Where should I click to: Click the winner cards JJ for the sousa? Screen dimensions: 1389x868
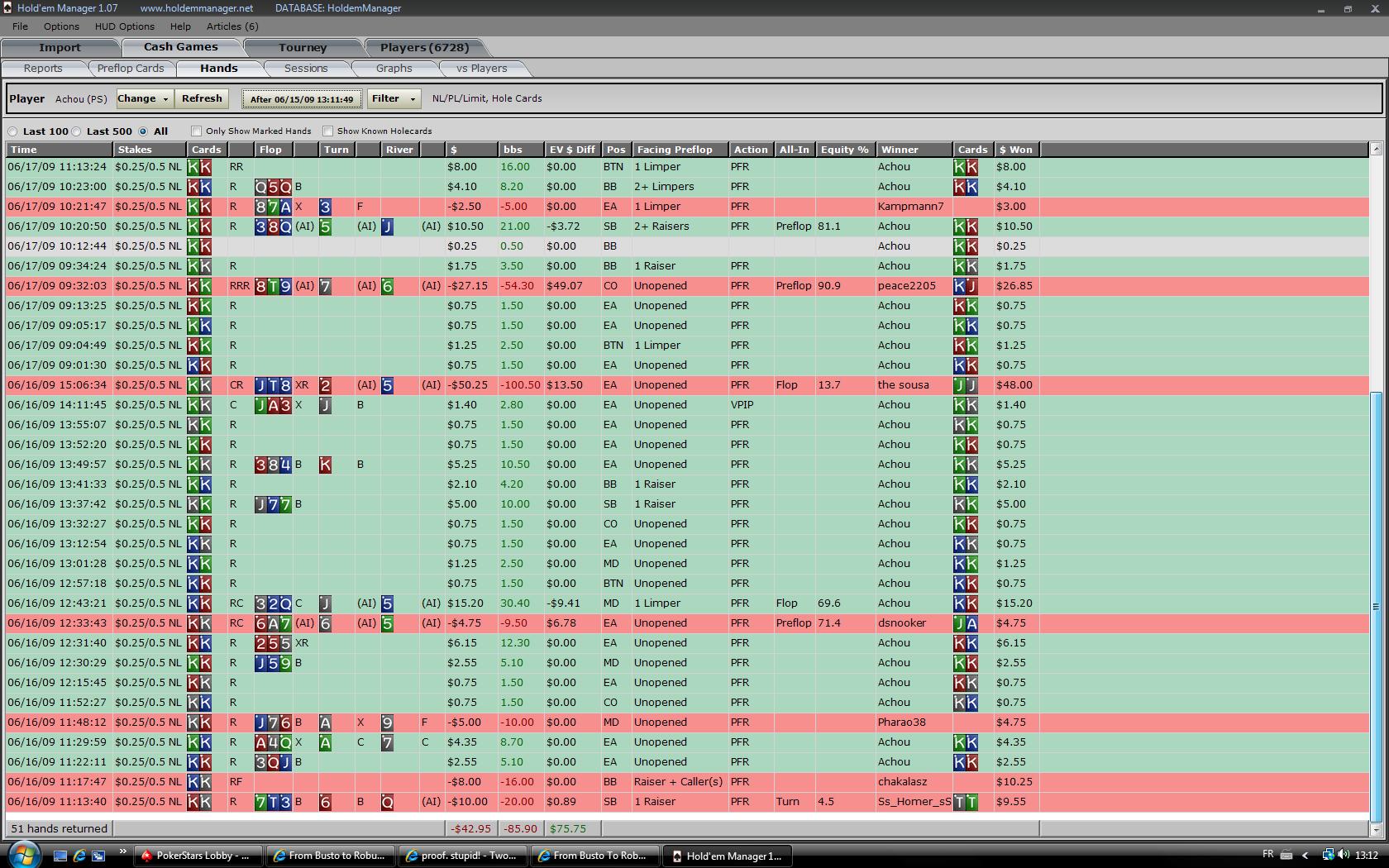pos(966,385)
